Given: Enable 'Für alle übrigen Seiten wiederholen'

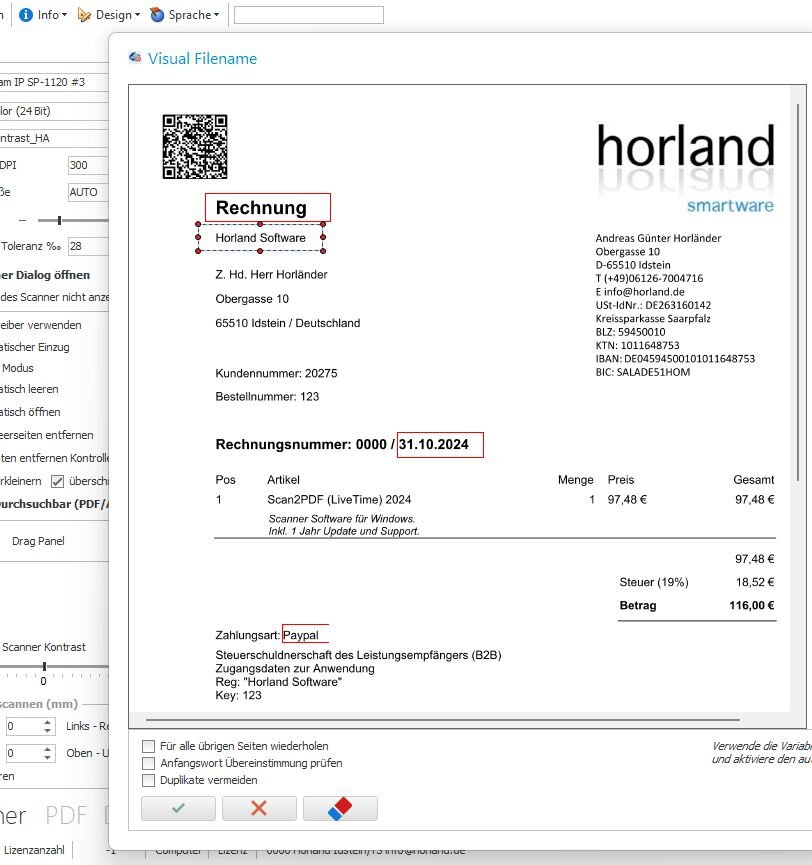Looking at the screenshot, I should [149, 746].
